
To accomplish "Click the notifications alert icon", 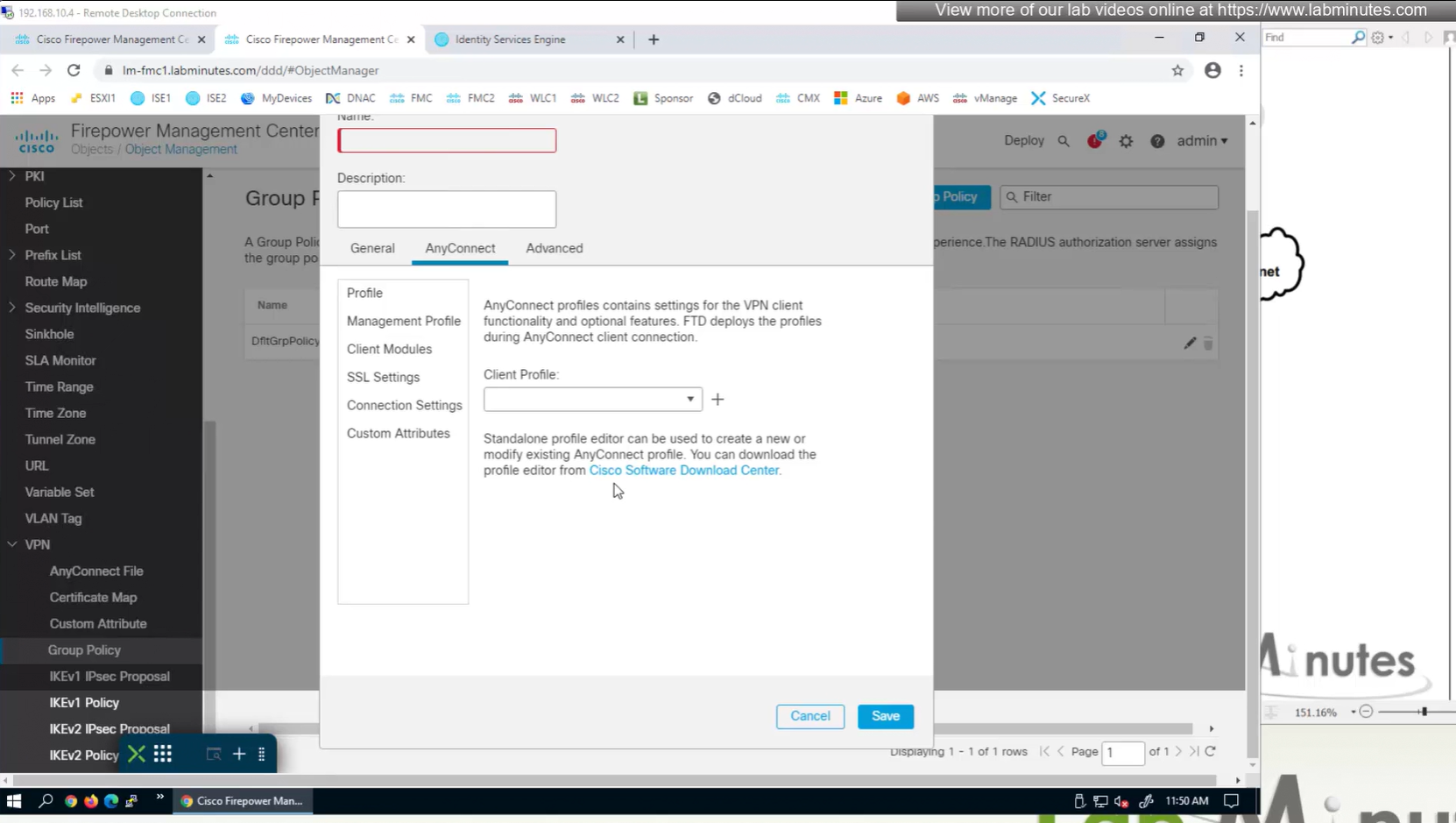I will tap(1094, 141).
